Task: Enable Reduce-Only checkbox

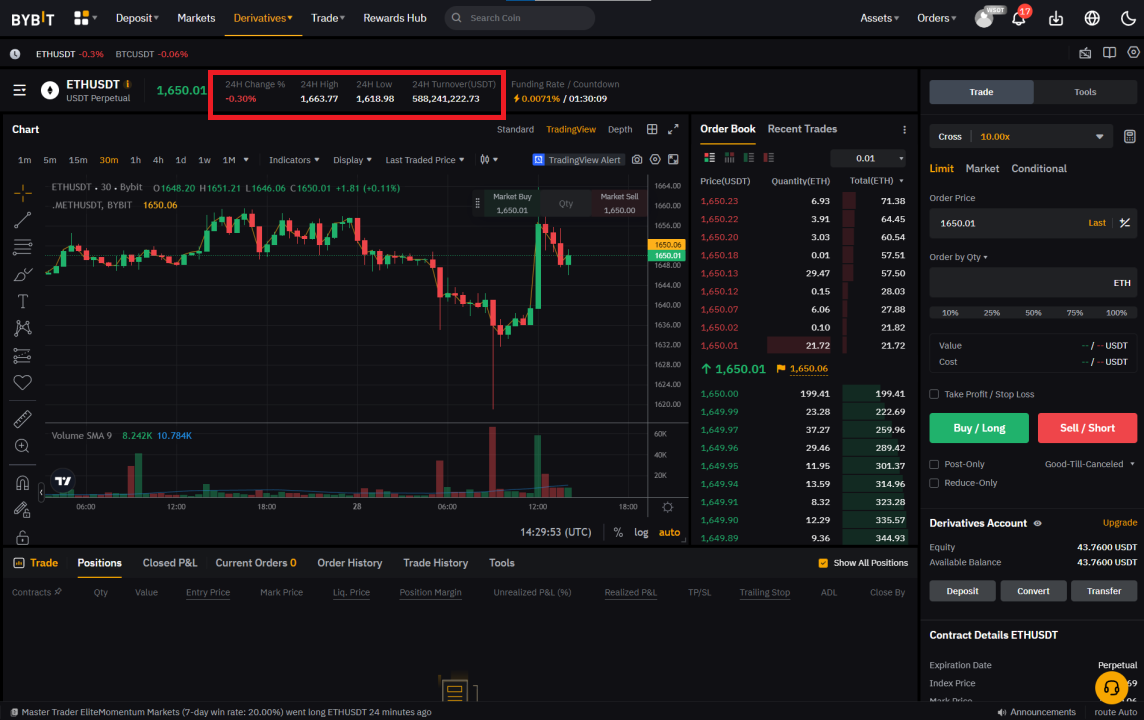Action: (x=934, y=483)
